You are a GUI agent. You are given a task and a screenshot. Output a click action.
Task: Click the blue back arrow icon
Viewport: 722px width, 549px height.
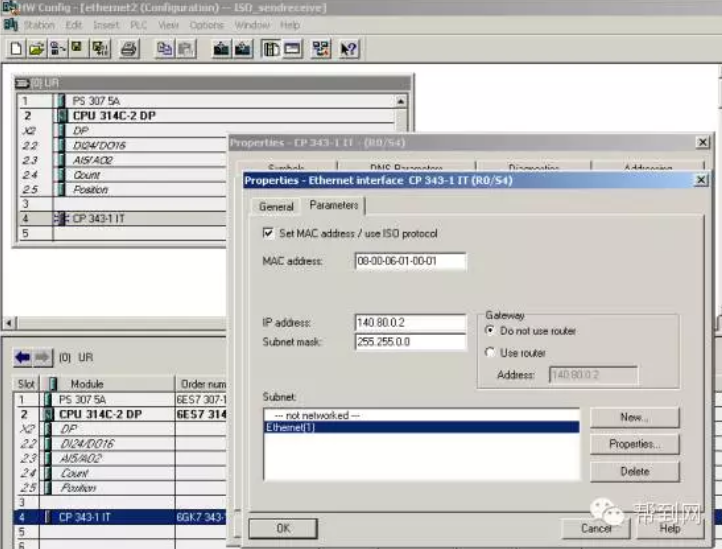pos(22,357)
